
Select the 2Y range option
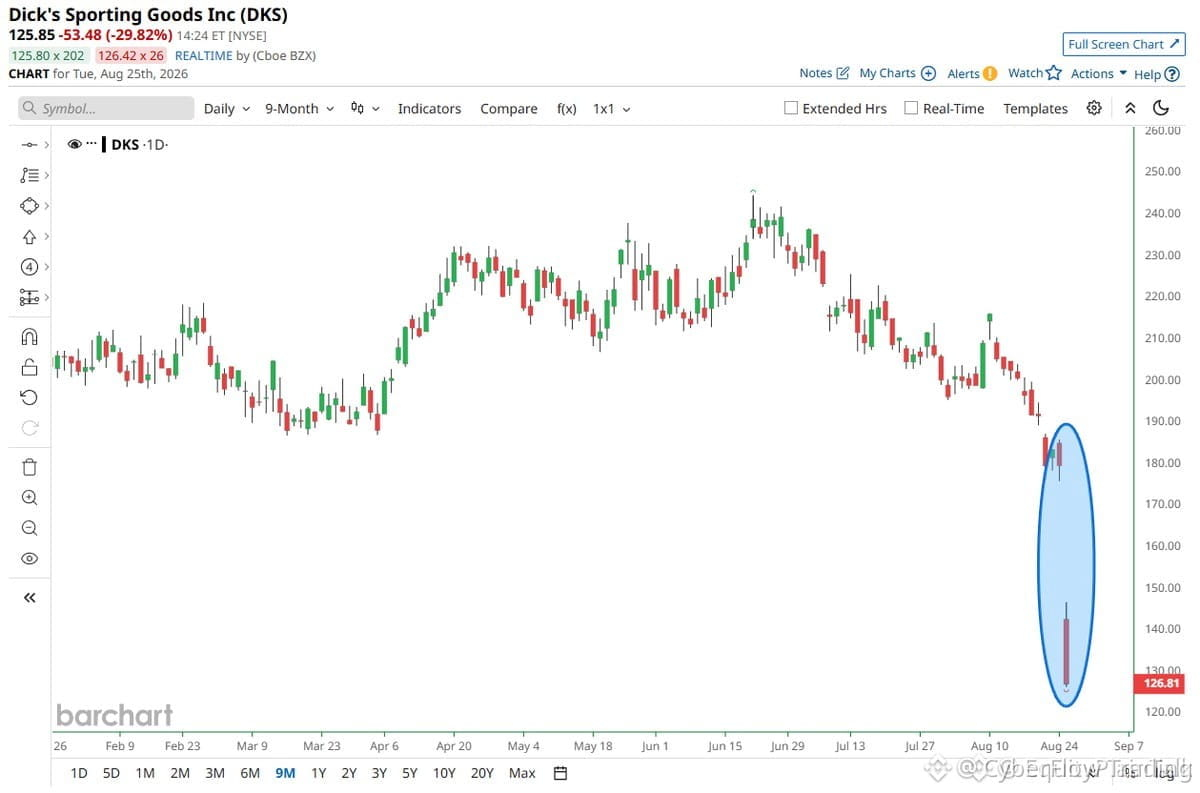click(349, 773)
